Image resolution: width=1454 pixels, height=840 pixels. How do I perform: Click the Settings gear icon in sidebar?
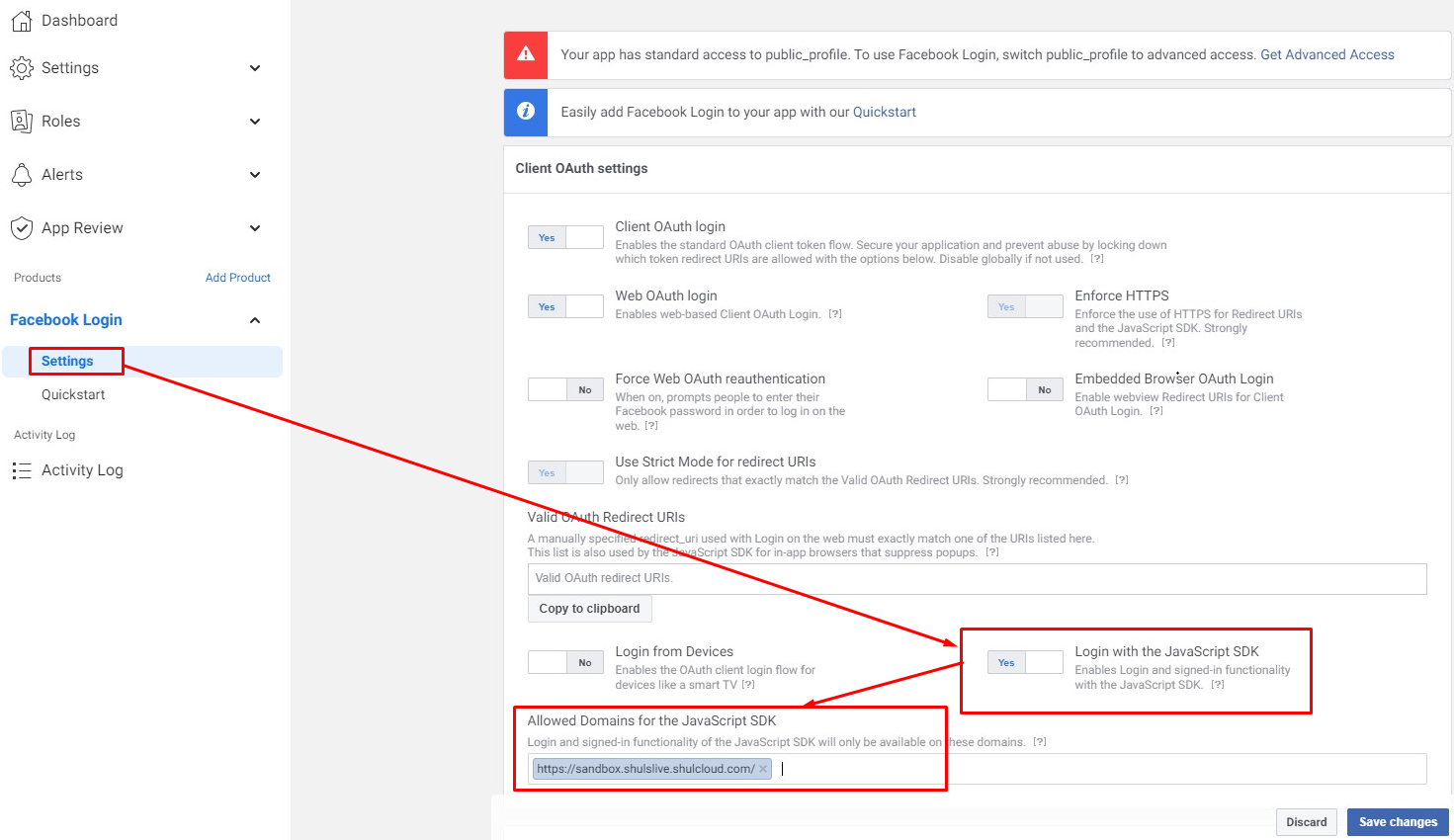pos(21,68)
